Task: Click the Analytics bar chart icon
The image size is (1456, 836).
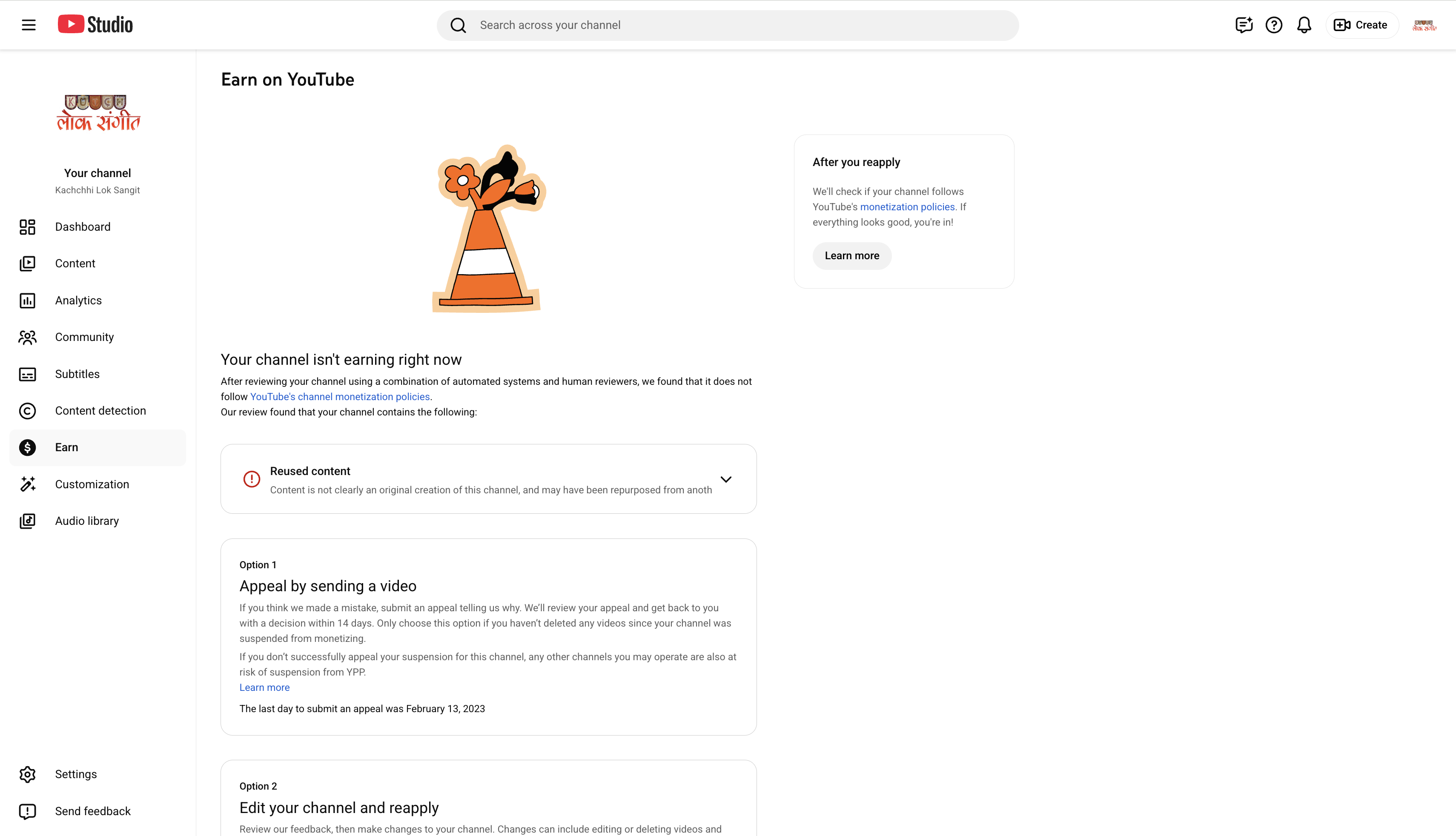Action: coord(28,300)
